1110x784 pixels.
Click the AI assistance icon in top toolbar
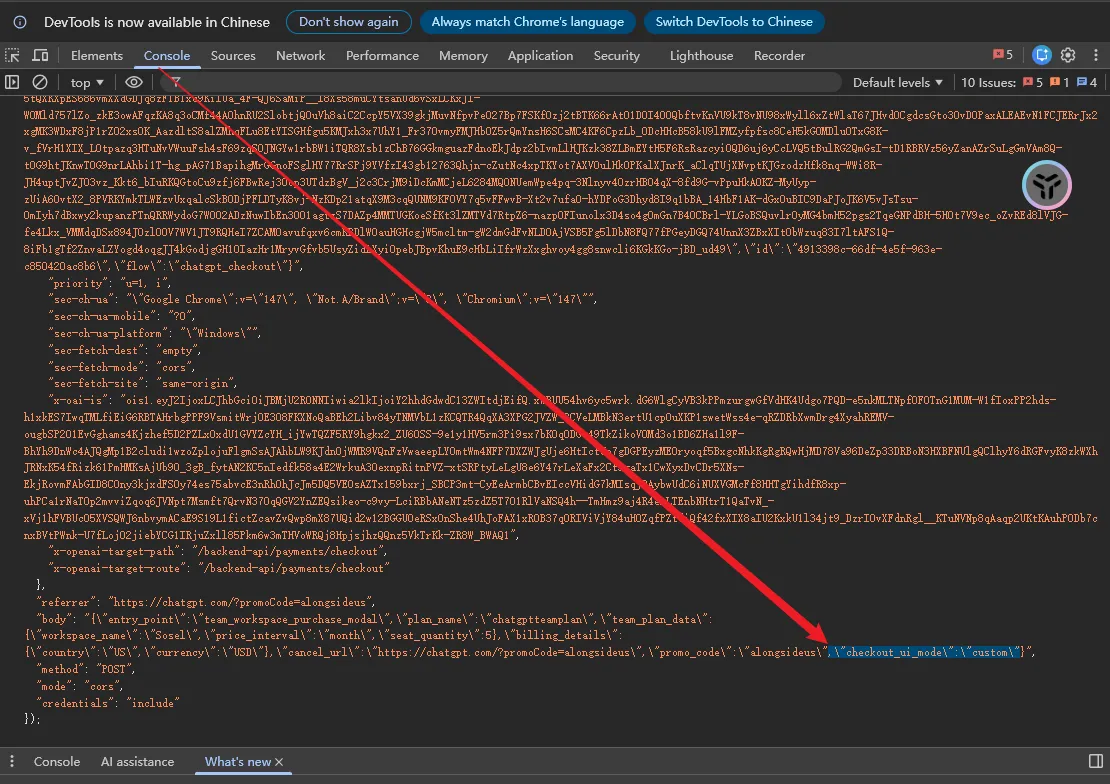coord(1041,55)
